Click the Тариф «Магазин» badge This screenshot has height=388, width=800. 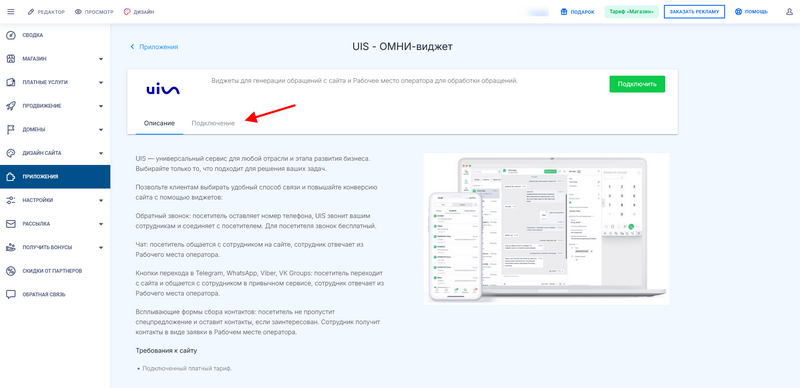(x=632, y=12)
